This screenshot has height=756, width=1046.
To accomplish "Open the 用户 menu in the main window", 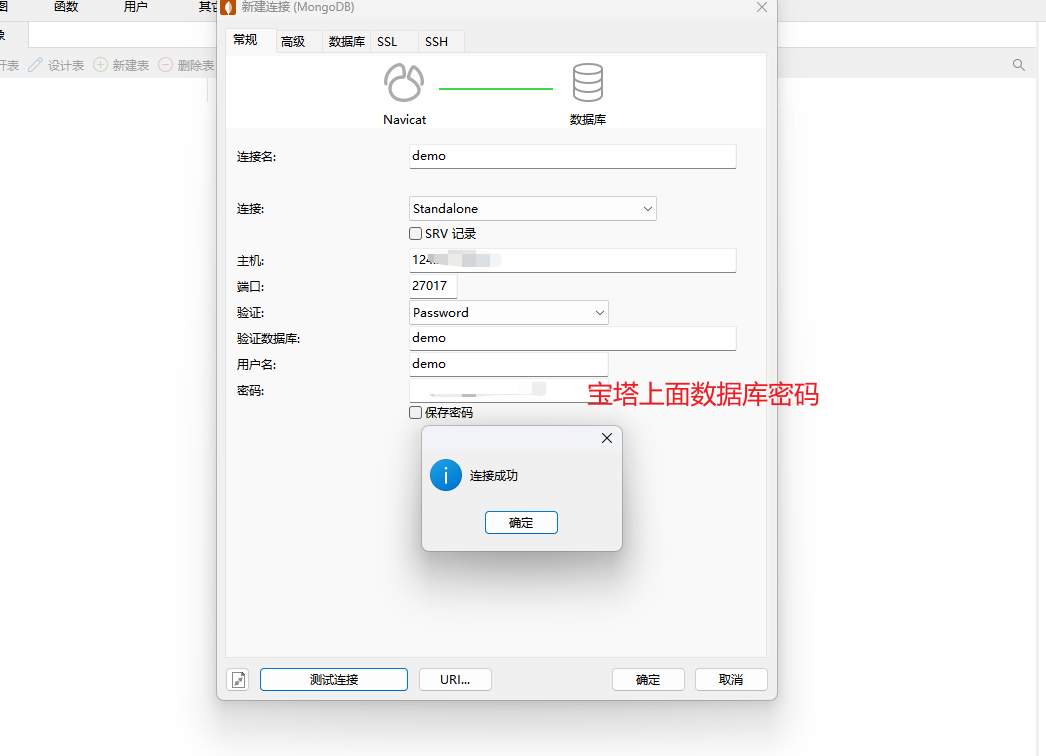I will (135, 7).
